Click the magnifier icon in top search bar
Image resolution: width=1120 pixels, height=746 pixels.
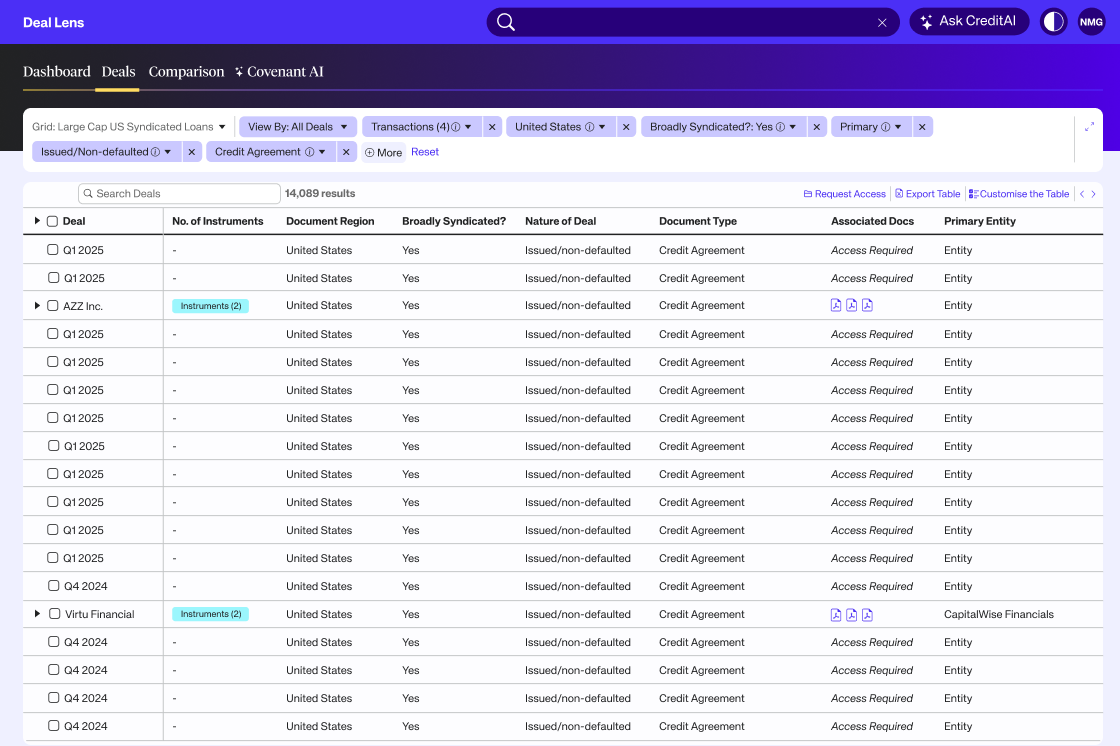(506, 22)
